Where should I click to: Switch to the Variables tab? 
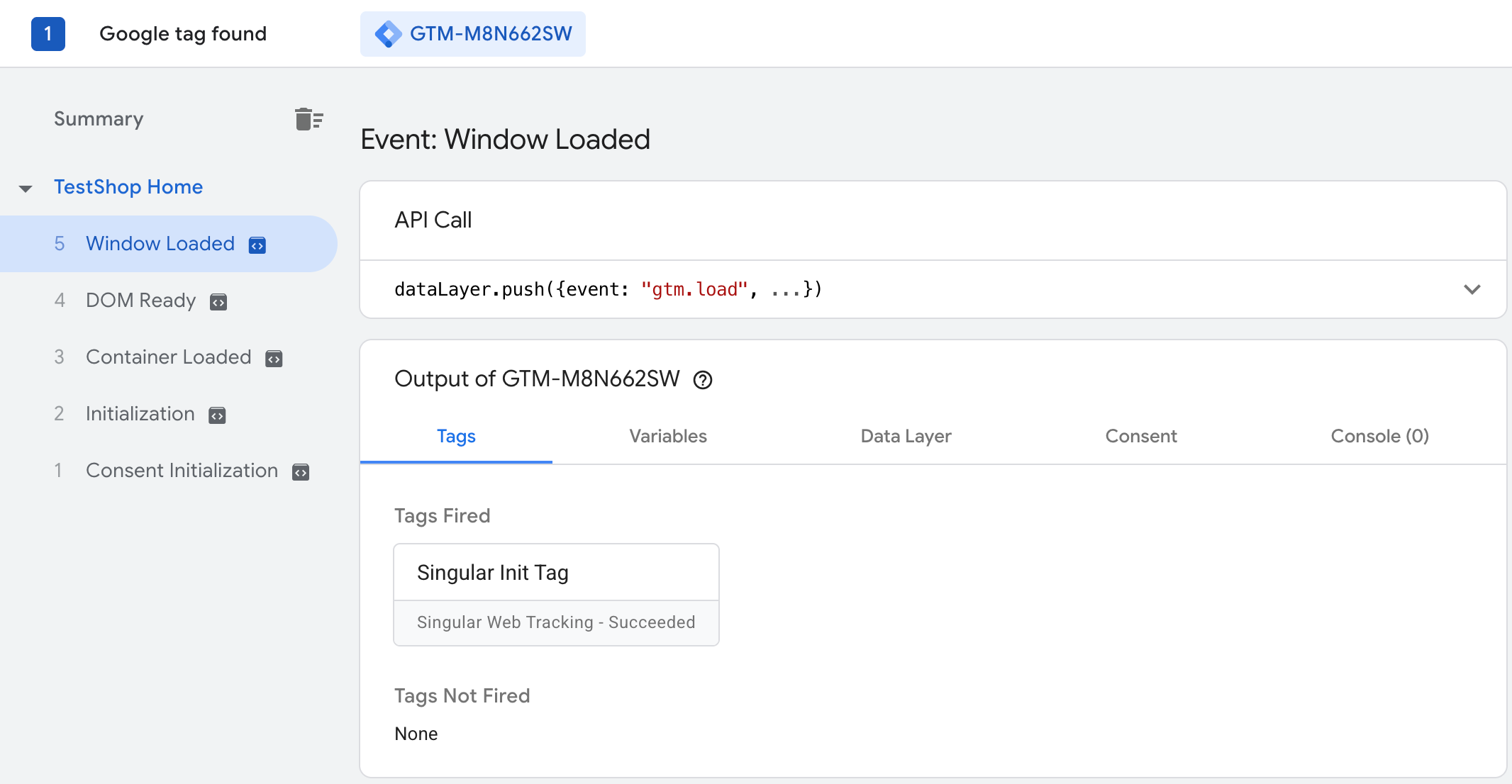668,436
